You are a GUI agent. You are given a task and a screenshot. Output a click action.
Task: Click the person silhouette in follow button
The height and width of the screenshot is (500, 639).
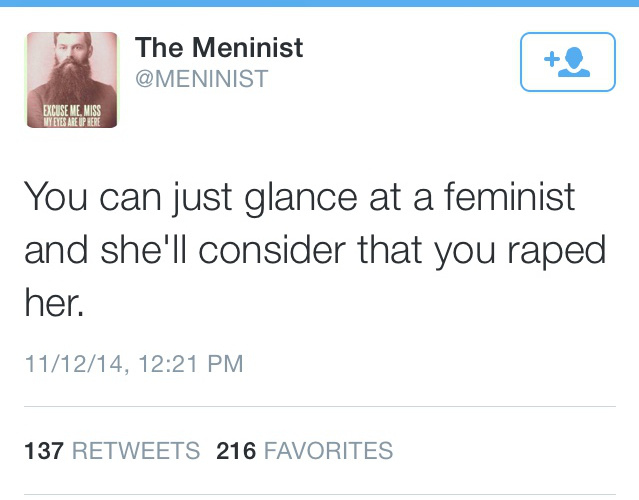[x=575, y=60]
